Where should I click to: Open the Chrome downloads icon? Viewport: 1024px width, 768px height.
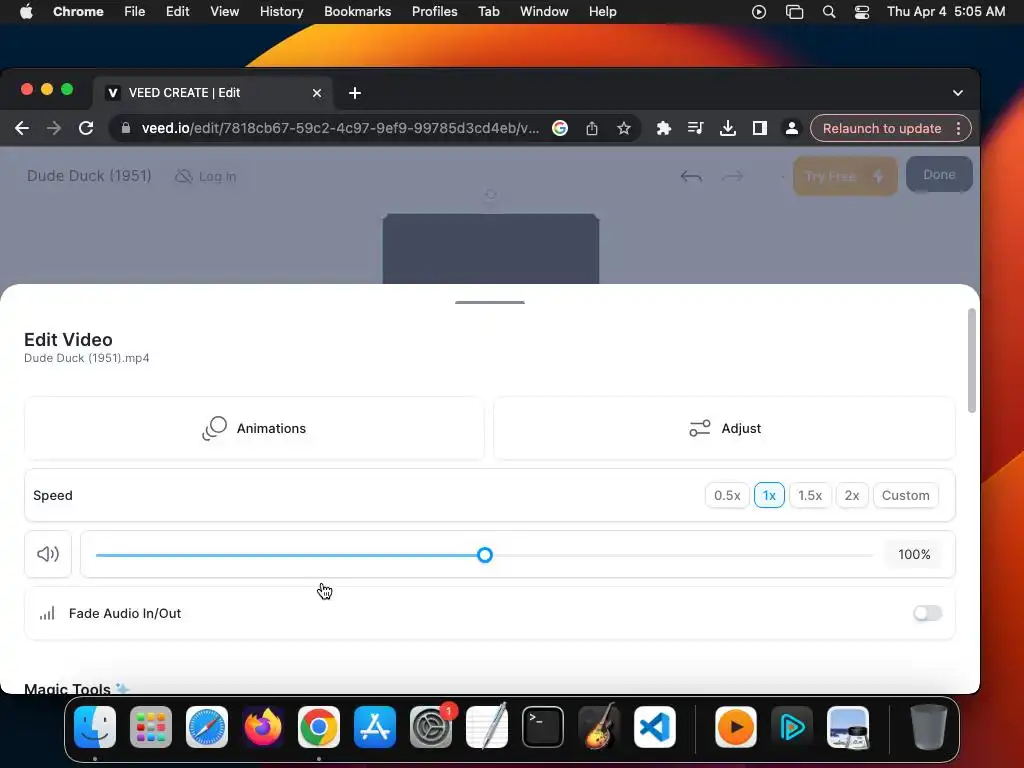click(x=728, y=129)
